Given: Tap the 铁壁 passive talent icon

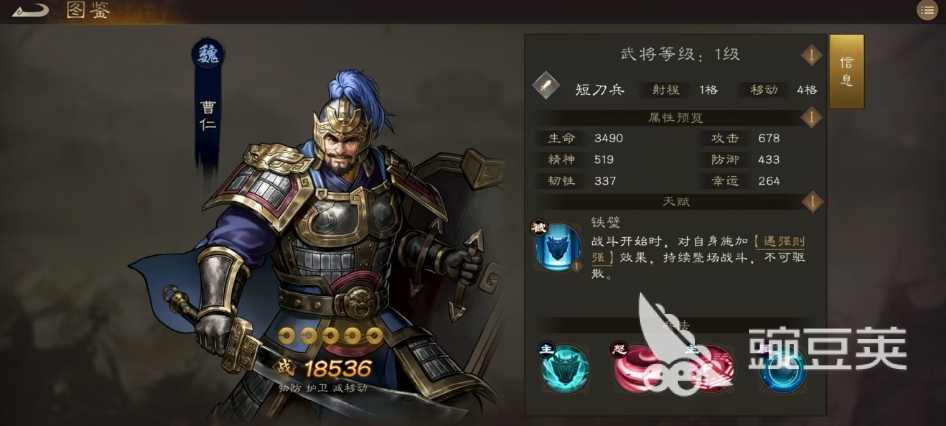Looking at the screenshot, I should pyautogui.click(x=557, y=247).
